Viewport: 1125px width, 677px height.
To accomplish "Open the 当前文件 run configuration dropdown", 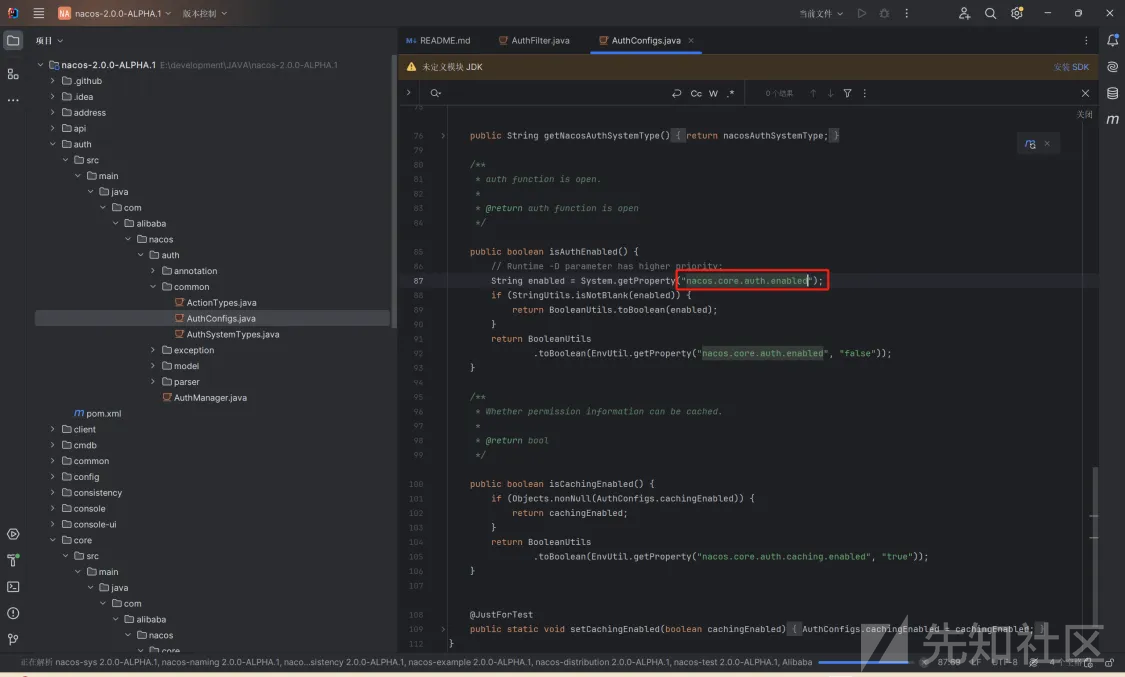I will 821,13.
